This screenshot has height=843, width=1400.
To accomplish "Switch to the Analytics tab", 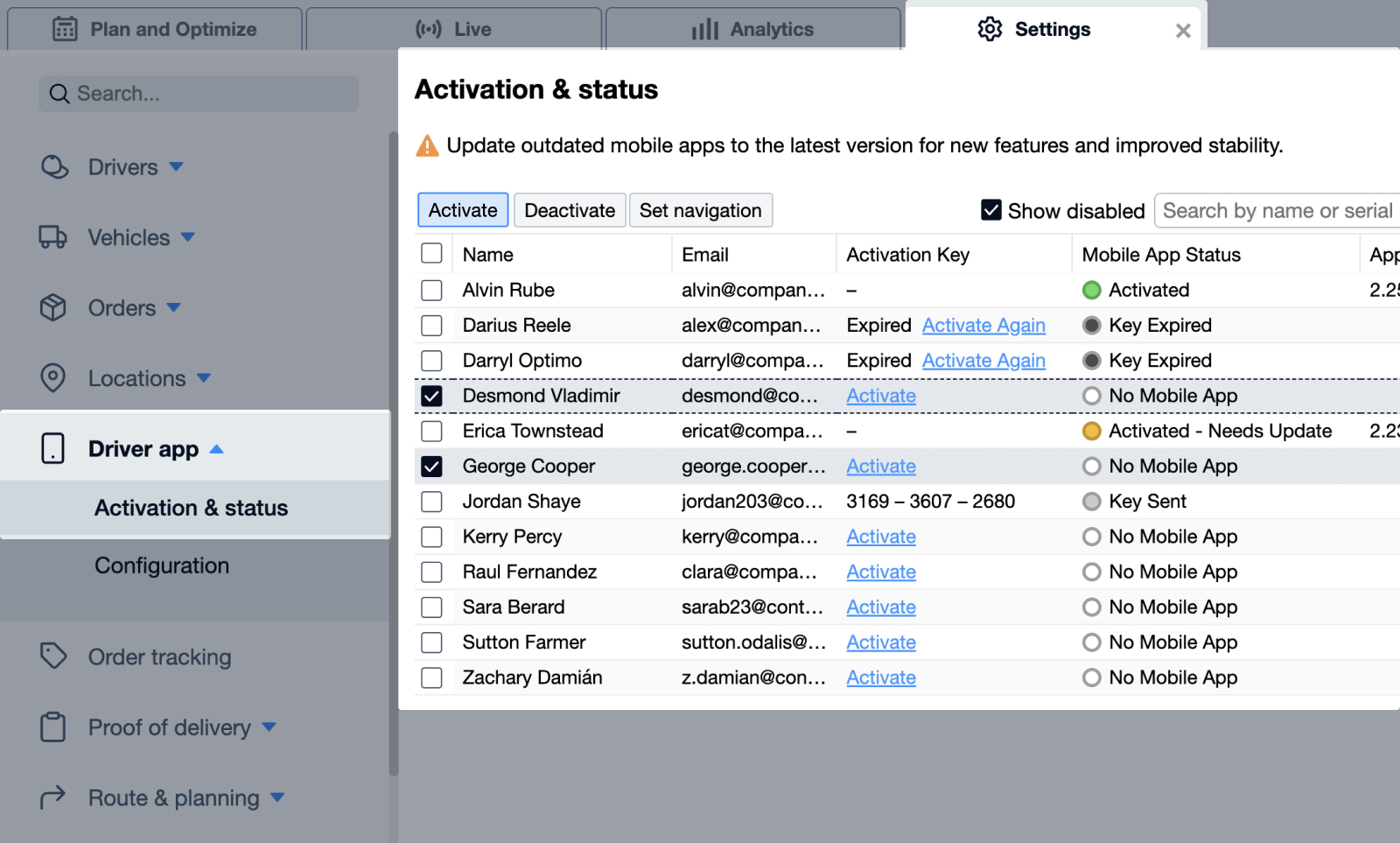I will 752,29.
